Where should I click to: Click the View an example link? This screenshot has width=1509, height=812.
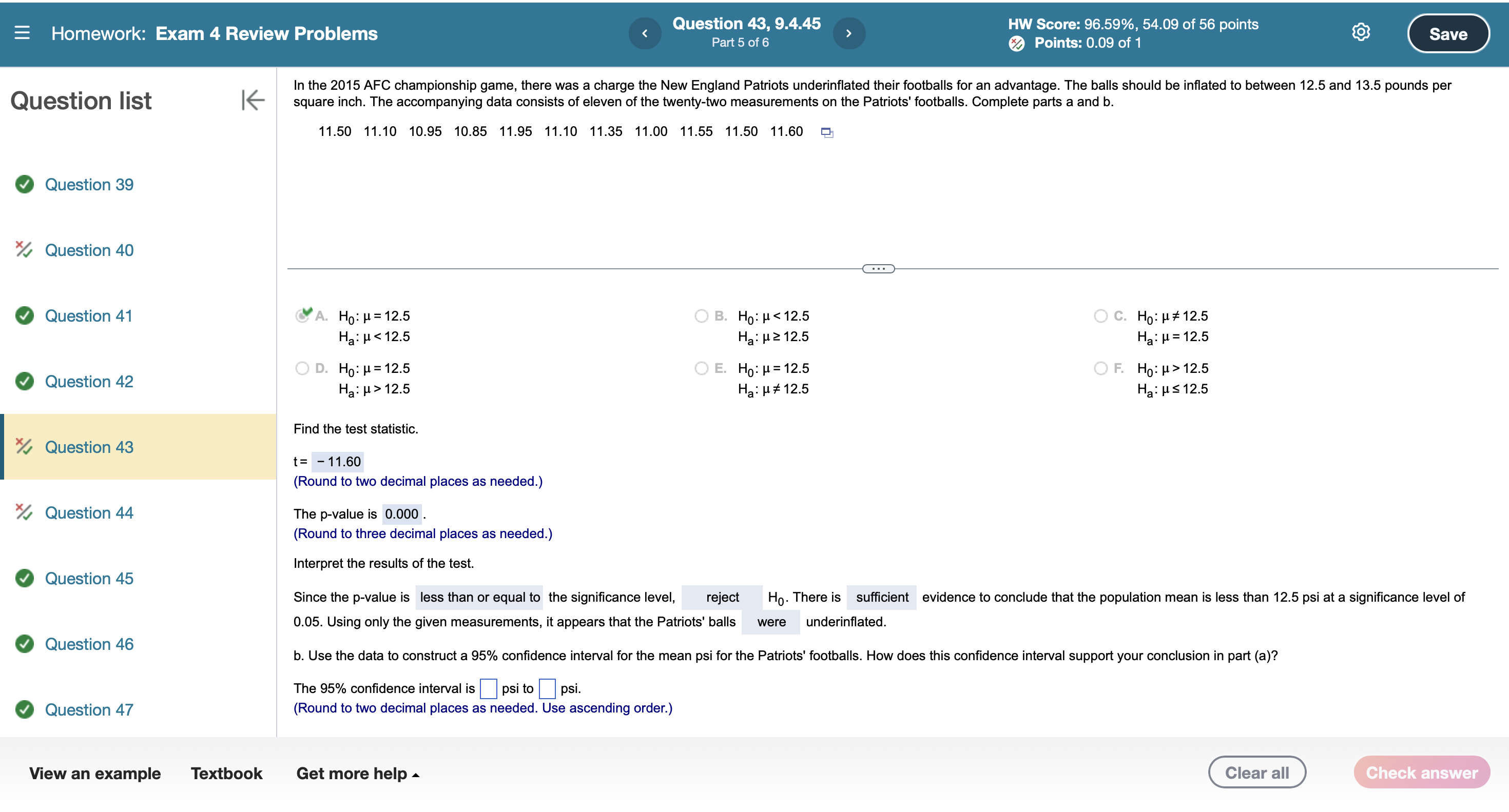tap(95, 774)
